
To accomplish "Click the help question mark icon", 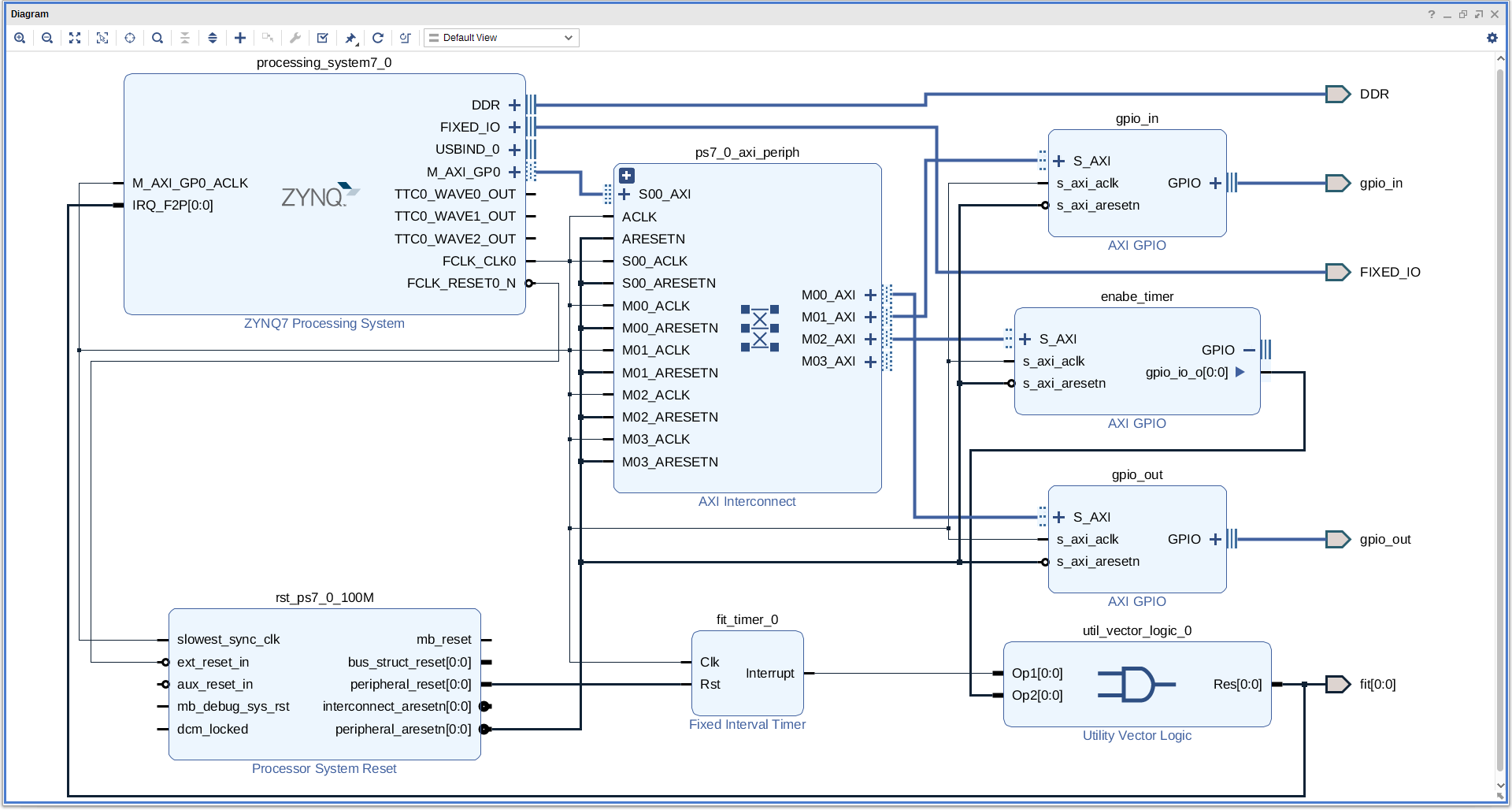I will click(x=1432, y=14).
